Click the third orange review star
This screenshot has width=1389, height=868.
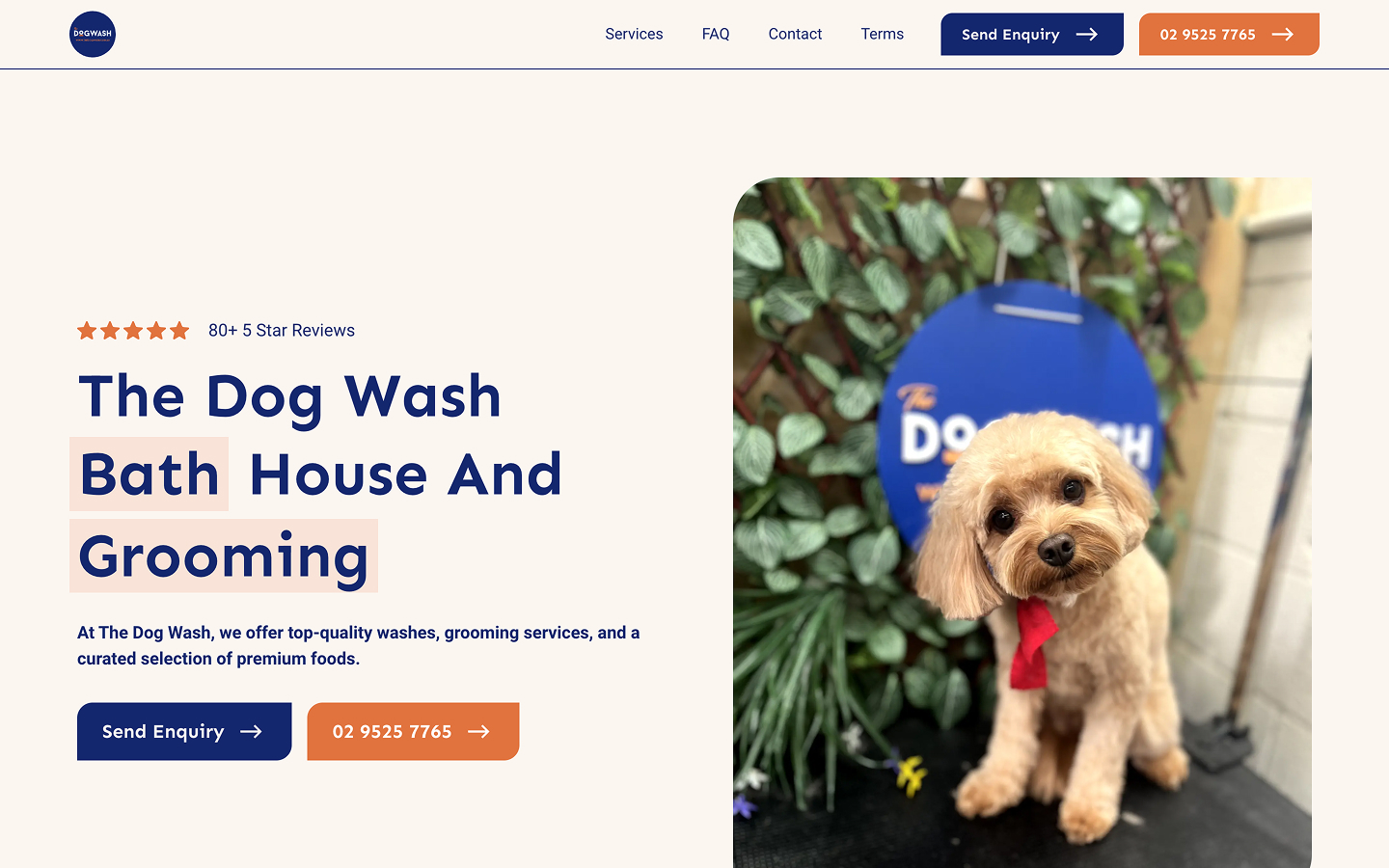[133, 331]
